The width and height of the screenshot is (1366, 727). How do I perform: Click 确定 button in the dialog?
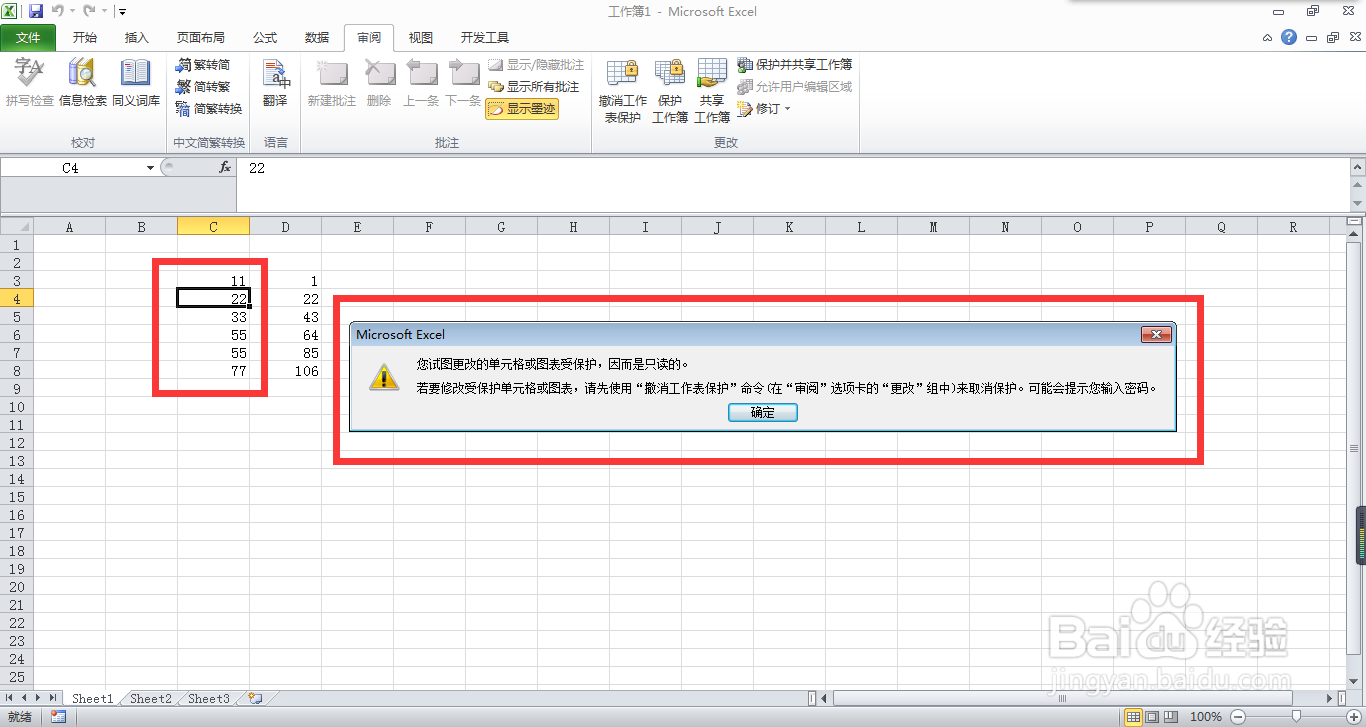click(763, 412)
